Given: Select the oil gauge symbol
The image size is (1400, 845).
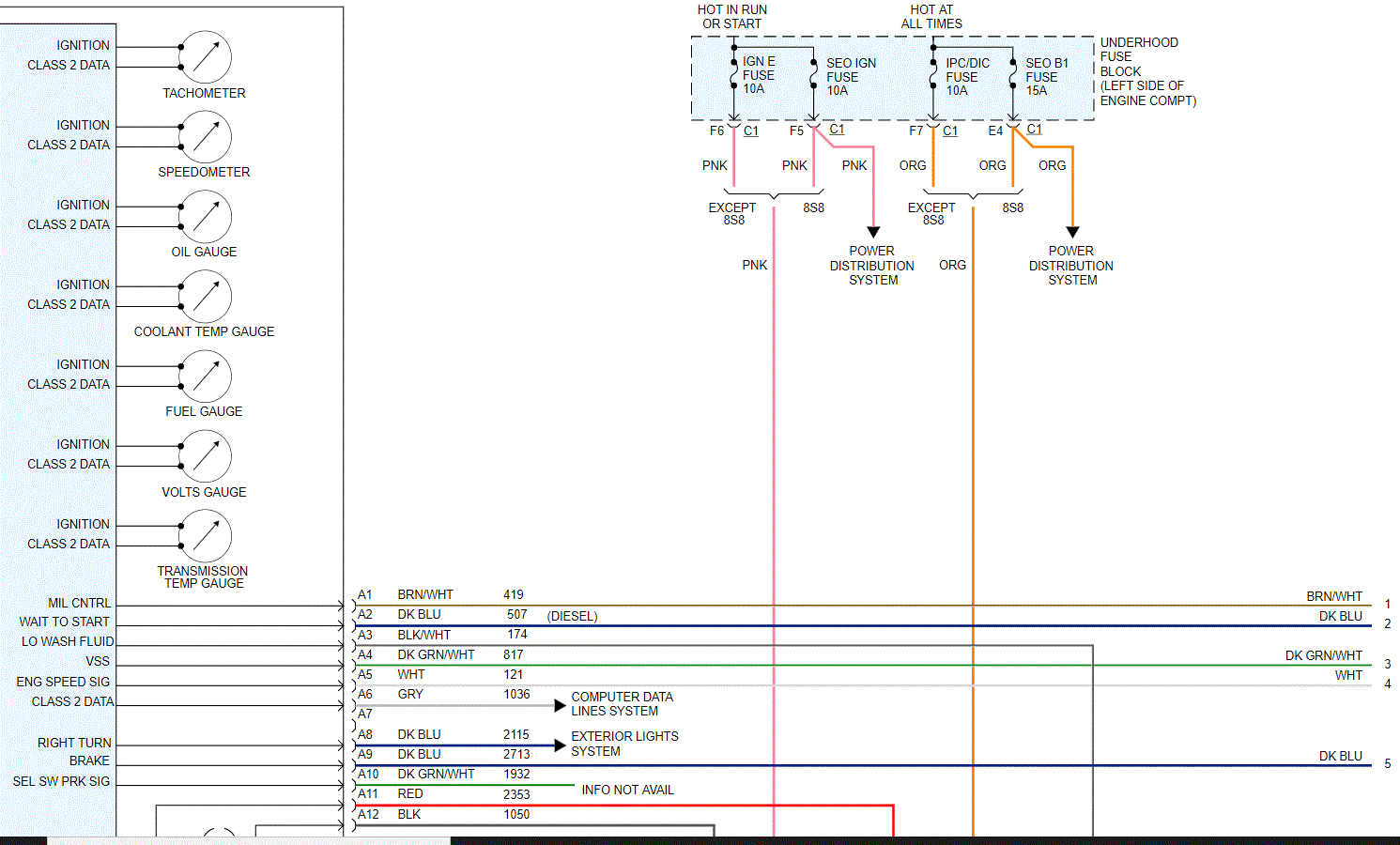Looking at the screenshot, I should click(206, 216).
